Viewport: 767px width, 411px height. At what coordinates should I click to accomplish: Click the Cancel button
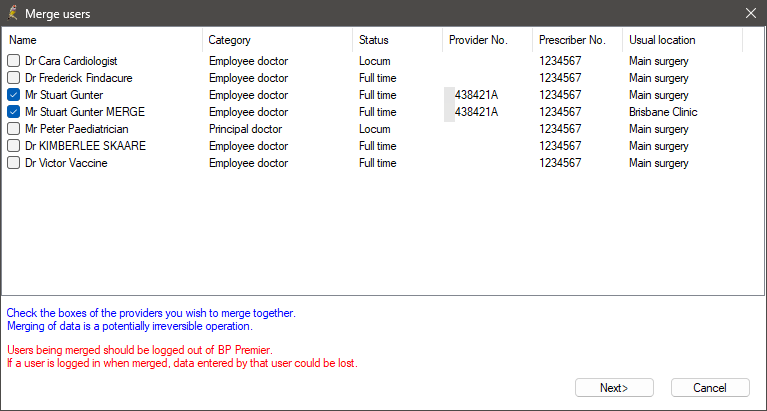[x=710, y=388]
